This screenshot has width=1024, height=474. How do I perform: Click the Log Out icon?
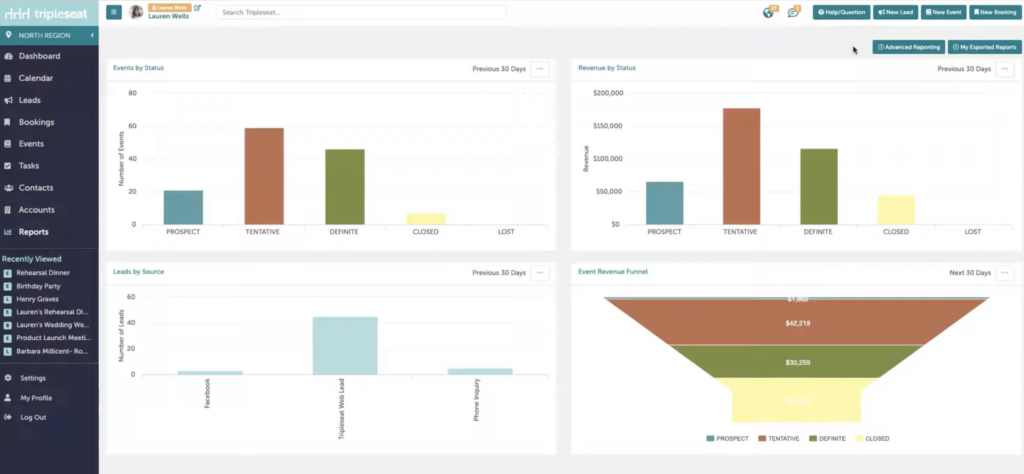click(8, 417)
